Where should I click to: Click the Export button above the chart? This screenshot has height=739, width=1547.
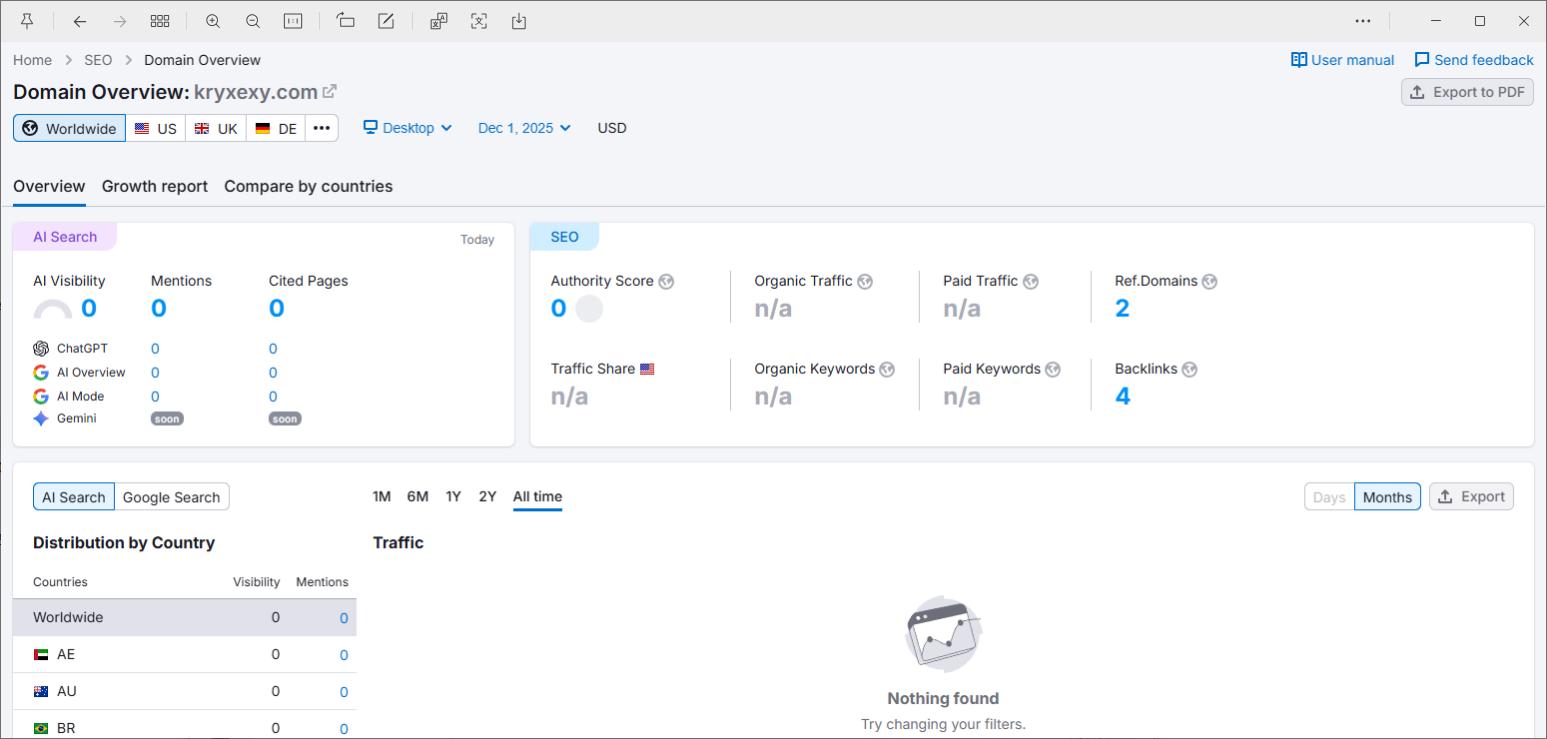click(1471, 497)
